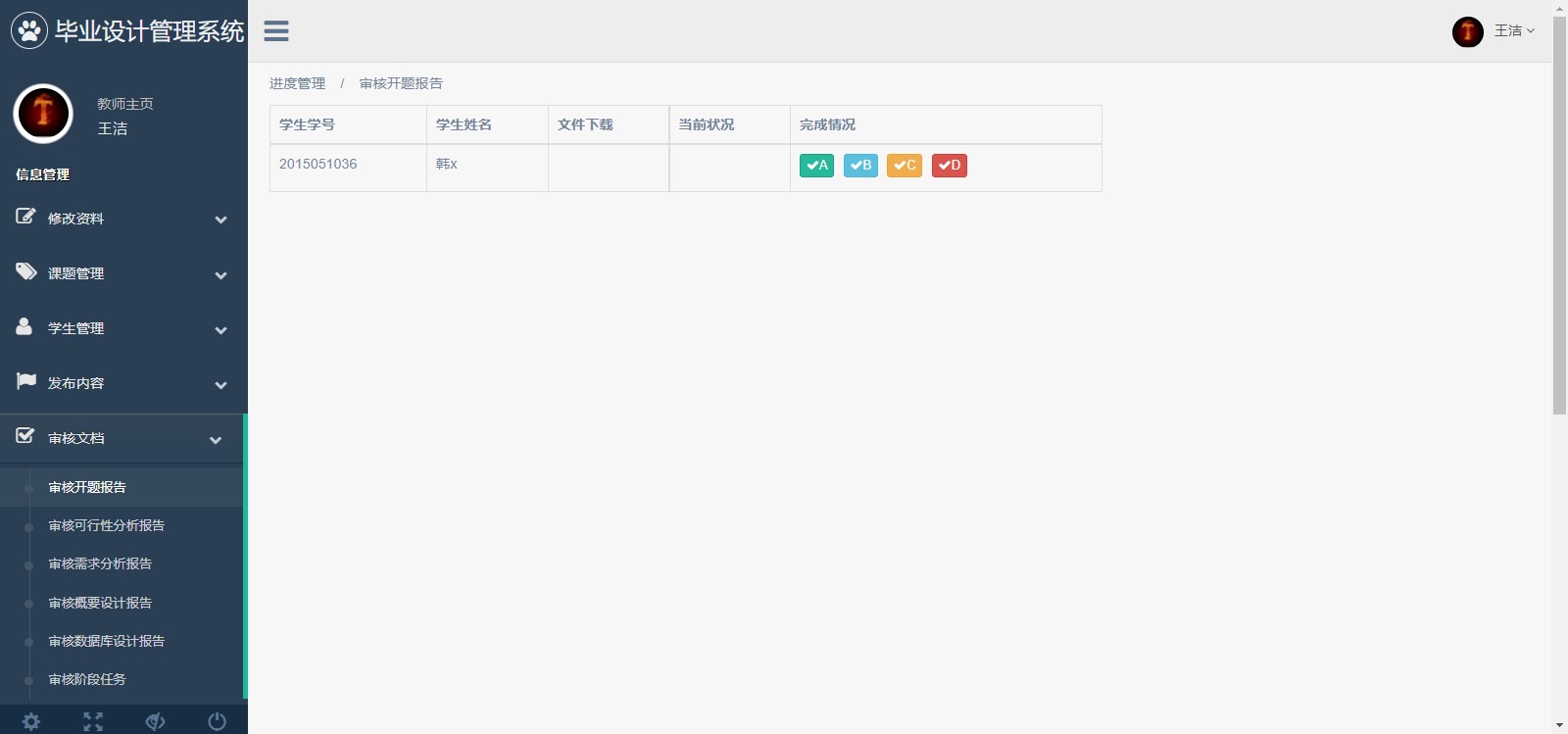Click the power logout icon
The height and width of the screenshot is (734, 1568).
pos(217,722)
